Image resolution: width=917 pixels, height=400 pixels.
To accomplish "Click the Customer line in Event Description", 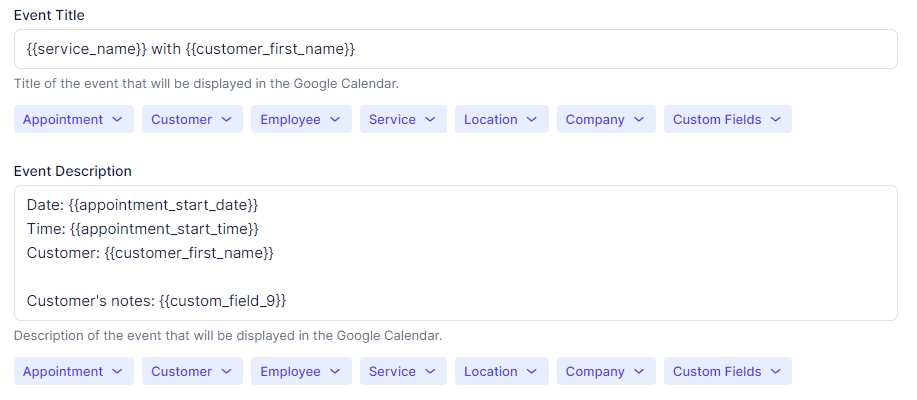I will point(150,253).
